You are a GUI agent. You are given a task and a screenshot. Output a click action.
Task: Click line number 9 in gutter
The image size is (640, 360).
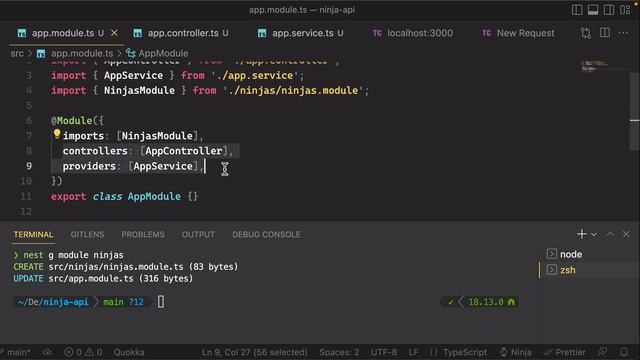(x=29, y=166)
